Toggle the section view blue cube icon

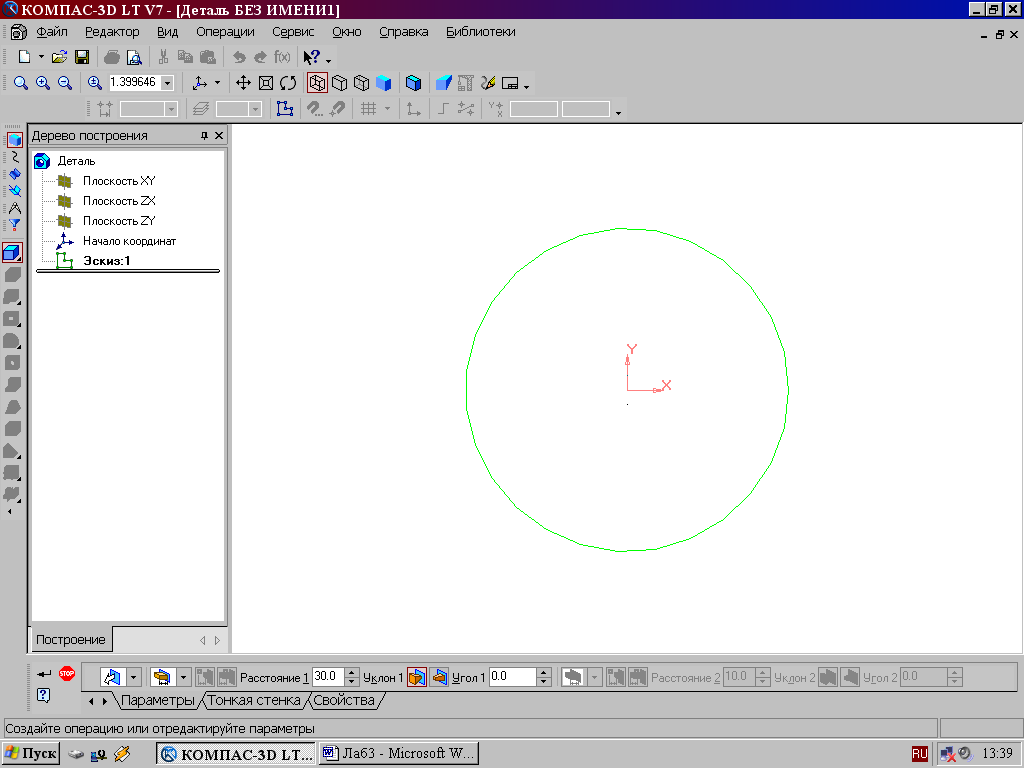pos(443,83)
